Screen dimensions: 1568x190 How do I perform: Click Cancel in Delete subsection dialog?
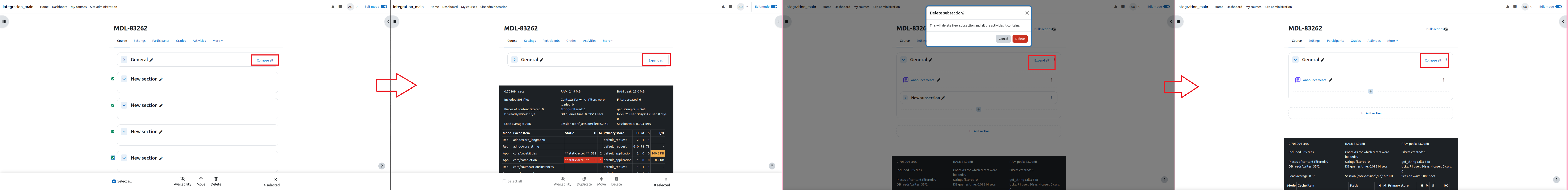(1003, 38)
